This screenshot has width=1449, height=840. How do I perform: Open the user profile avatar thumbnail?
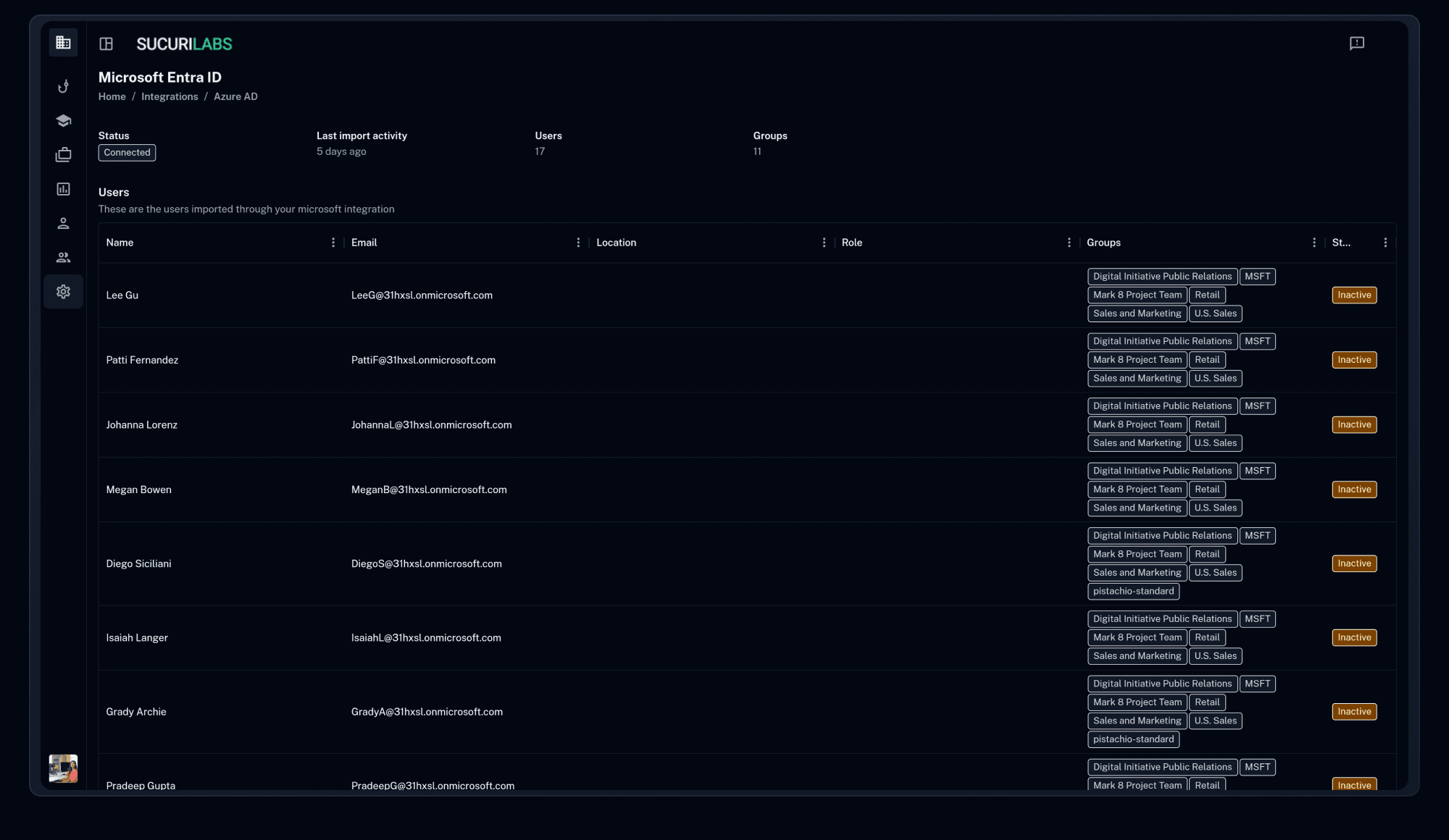[x=63, y=768]
